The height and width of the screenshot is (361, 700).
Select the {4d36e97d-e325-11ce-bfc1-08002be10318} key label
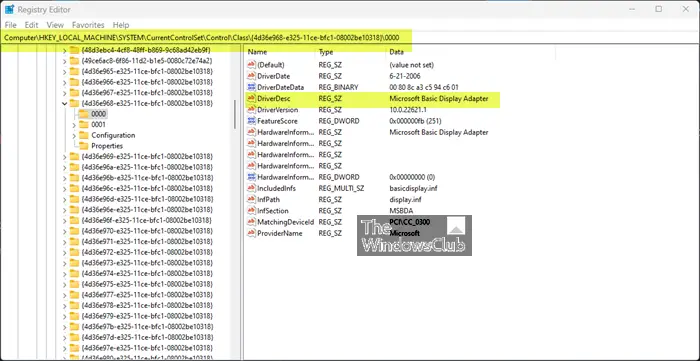147,338
